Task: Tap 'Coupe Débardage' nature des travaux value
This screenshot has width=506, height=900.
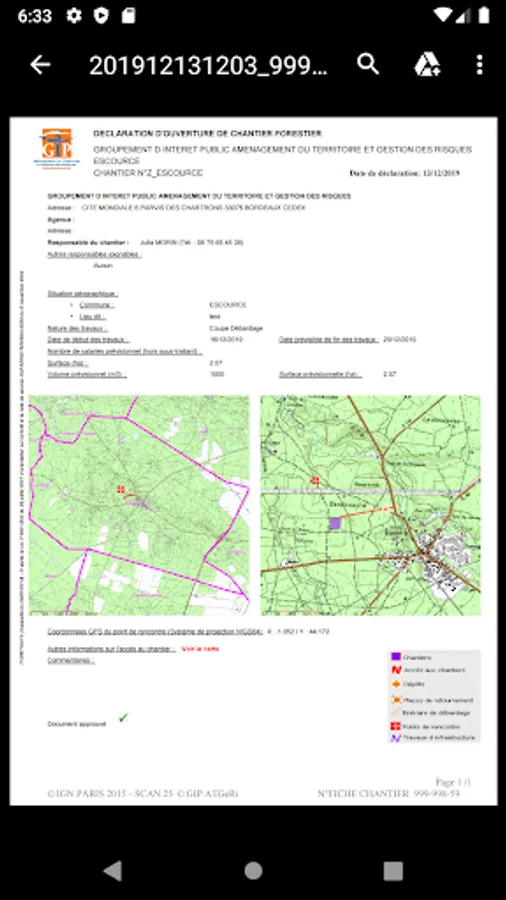Action: point(236,328)
